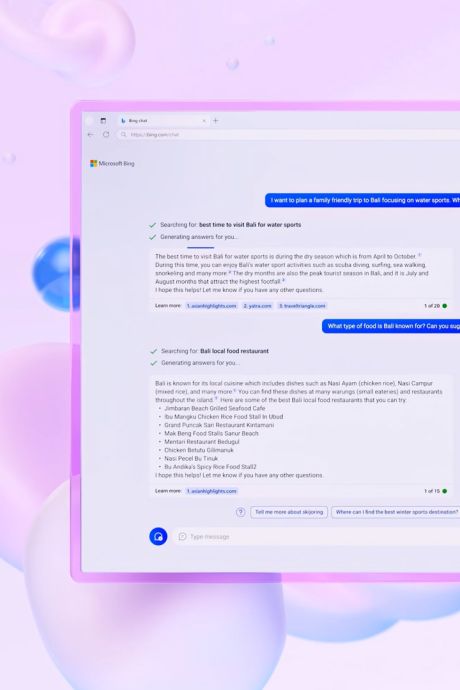
Task: Open the asianhighlights.com link under first answer
Action: point(211,306)
